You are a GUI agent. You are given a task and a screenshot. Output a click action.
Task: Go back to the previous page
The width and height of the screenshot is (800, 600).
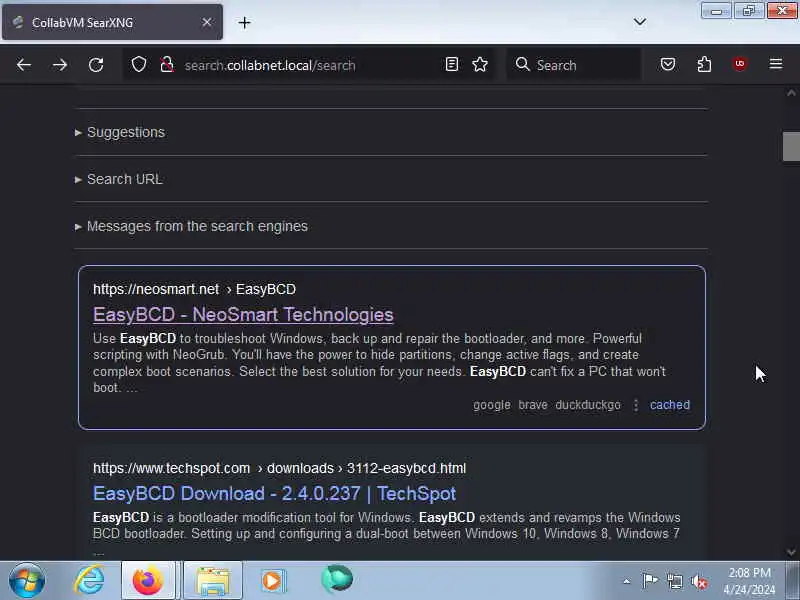(23, 65)
